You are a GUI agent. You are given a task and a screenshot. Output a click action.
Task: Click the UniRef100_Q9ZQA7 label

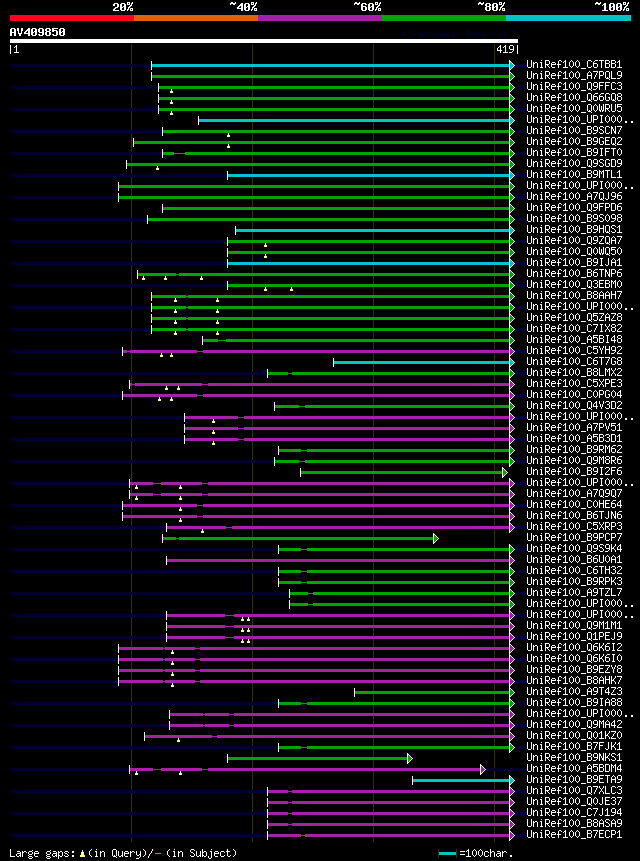point(574,241)
